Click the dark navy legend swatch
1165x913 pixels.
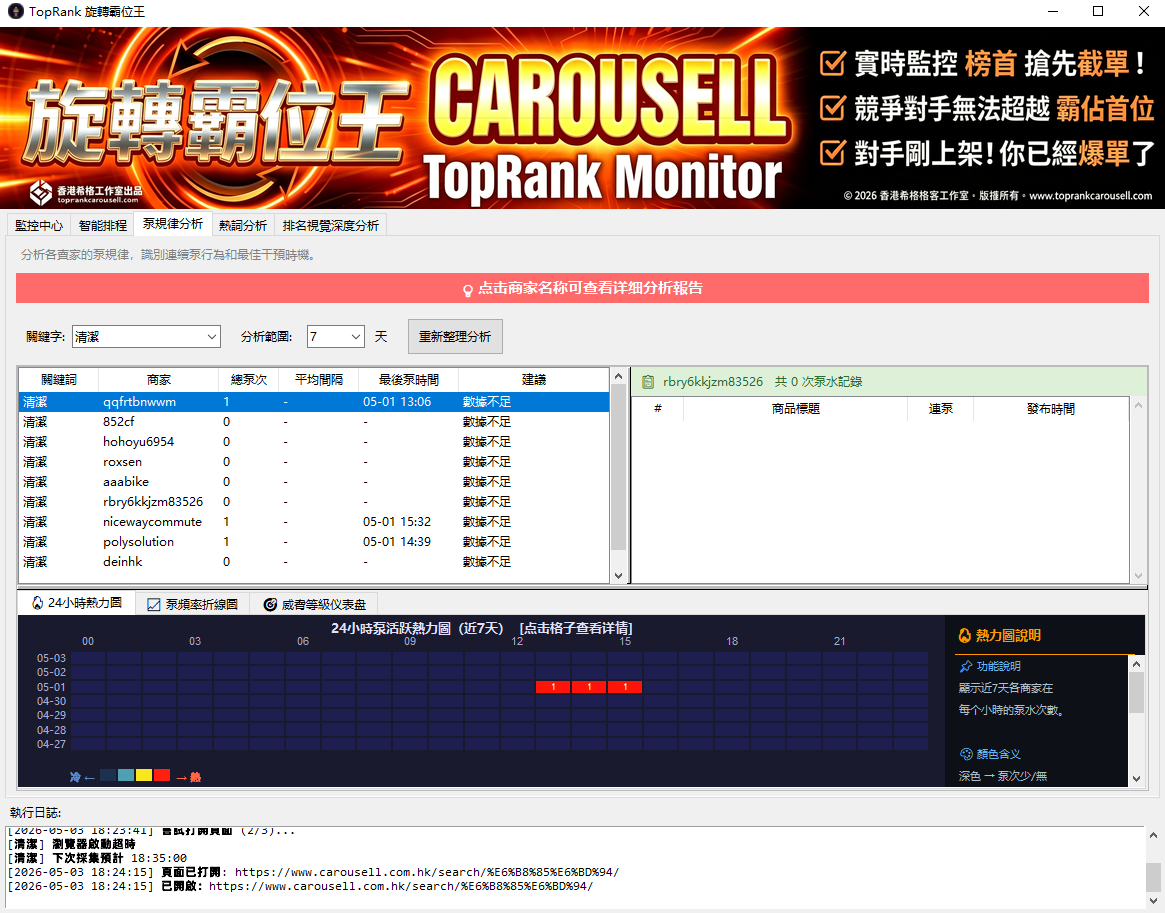point(108,775)
